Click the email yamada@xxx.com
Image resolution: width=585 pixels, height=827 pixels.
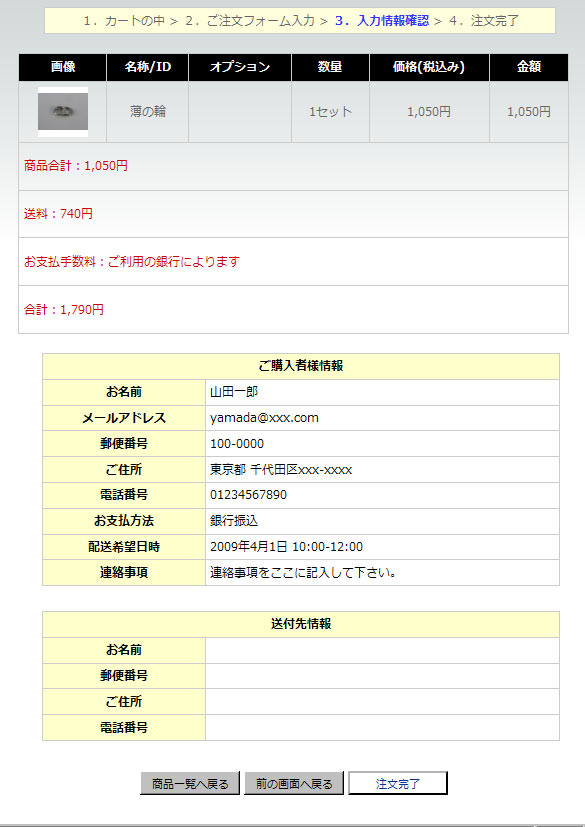(264, 418)
